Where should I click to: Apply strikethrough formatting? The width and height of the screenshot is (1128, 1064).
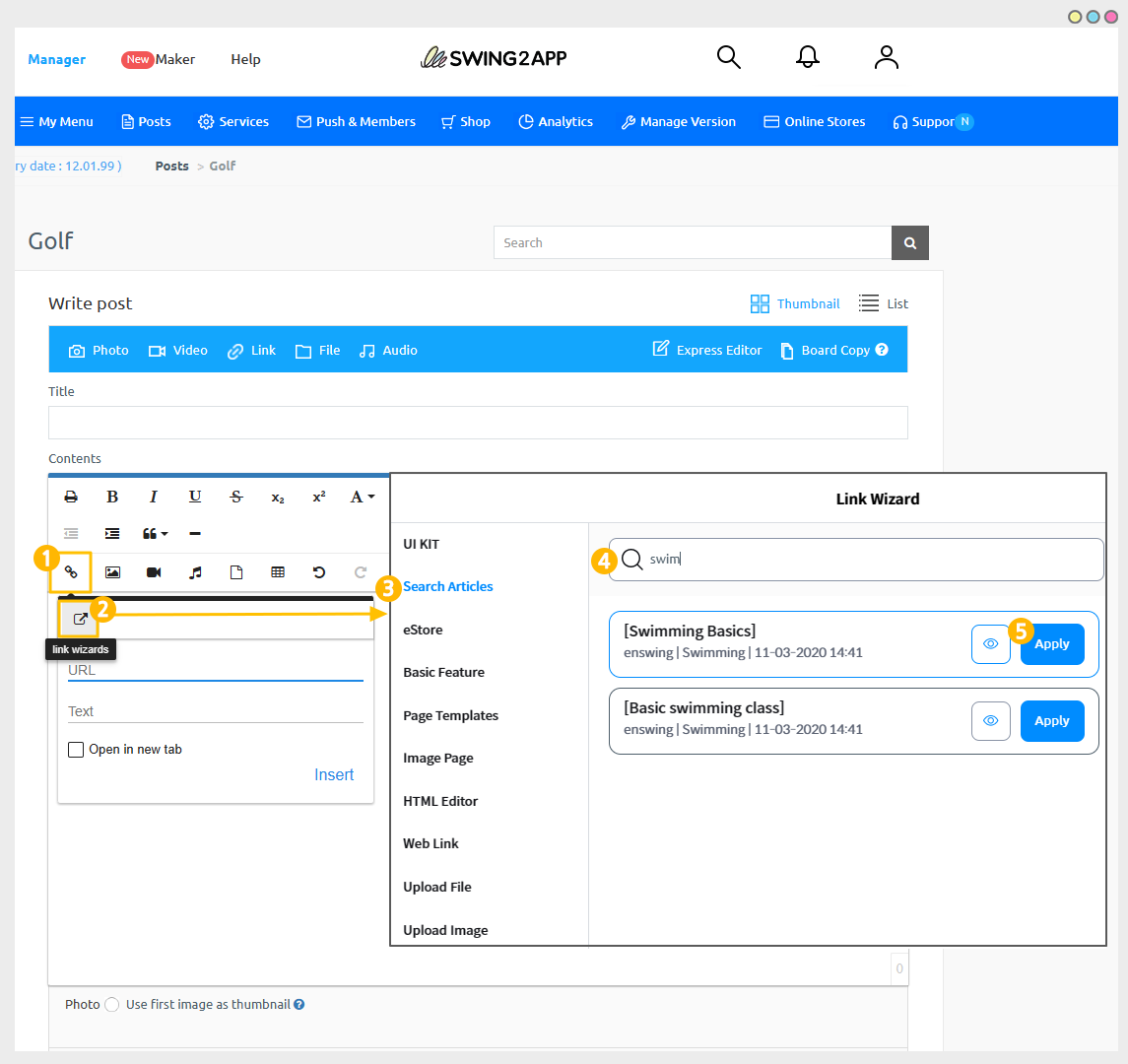tap(236, 497)
